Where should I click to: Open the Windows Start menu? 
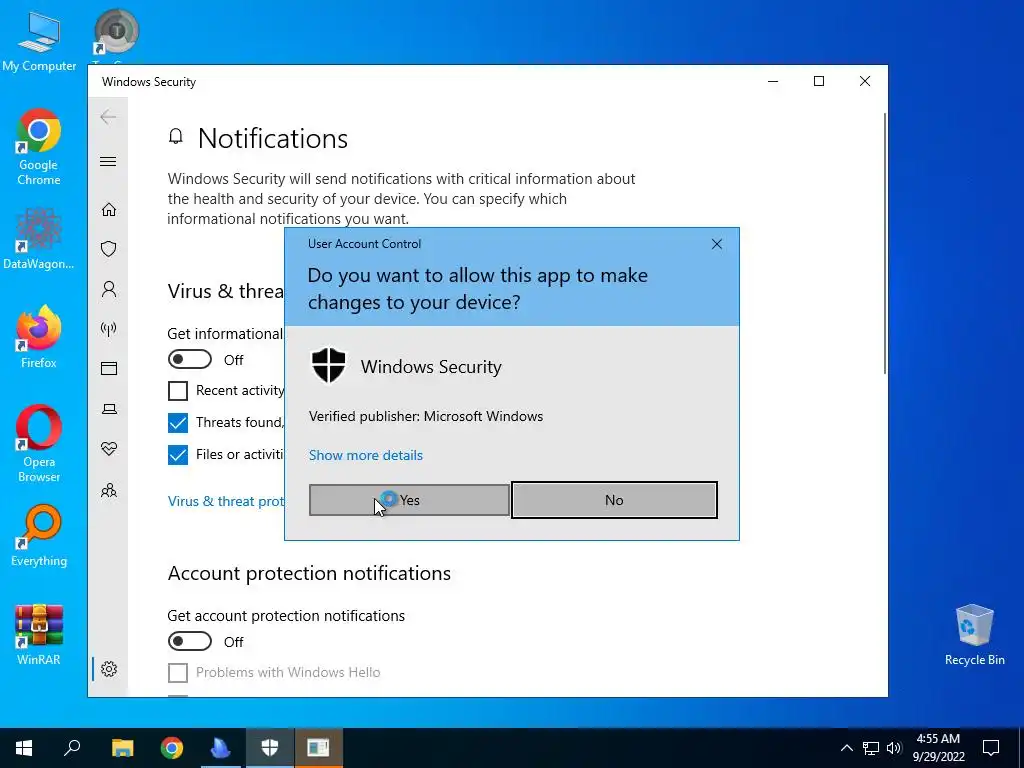click(24, 748)
